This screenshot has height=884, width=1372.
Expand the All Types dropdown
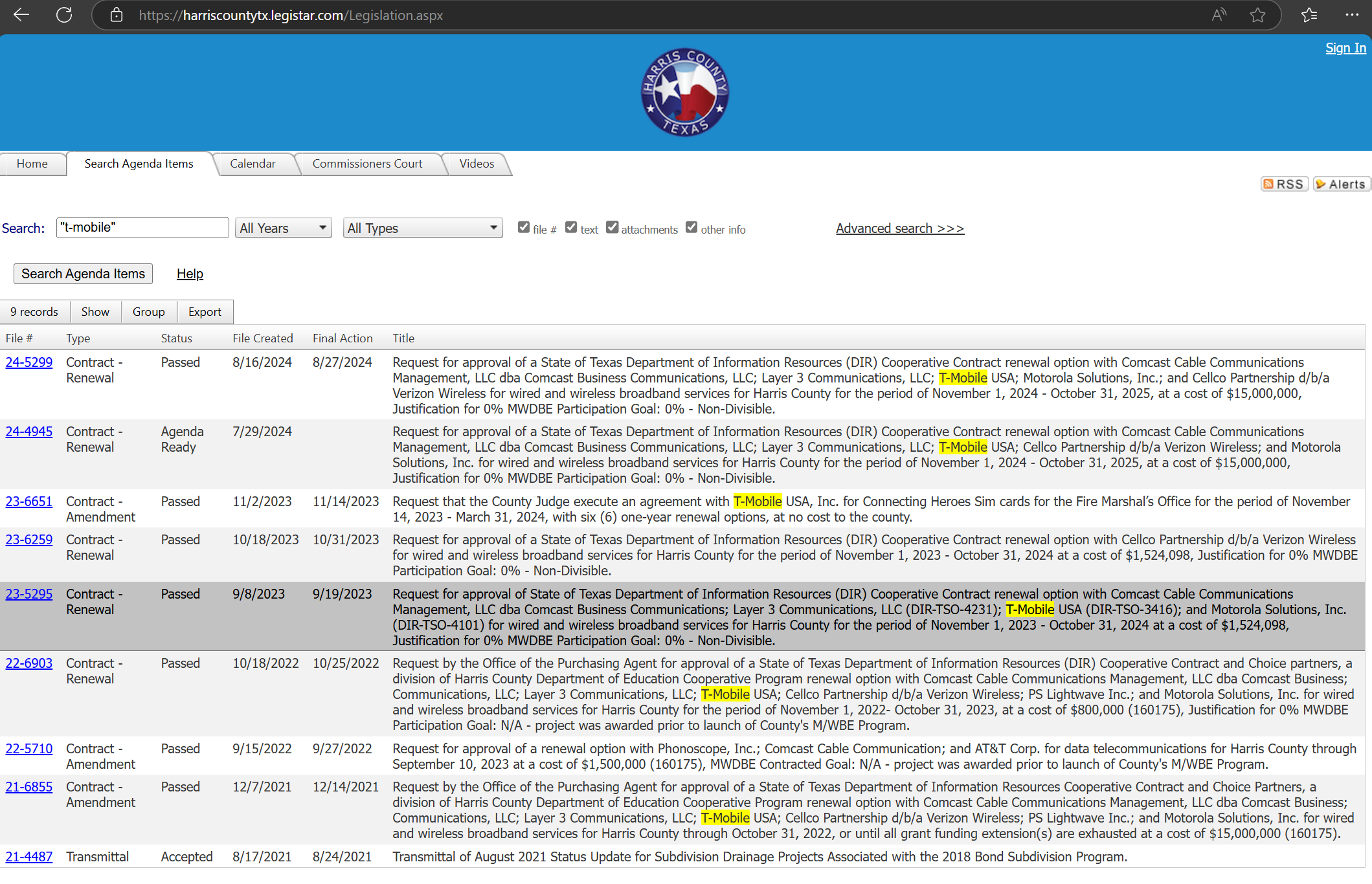(423, 228)
